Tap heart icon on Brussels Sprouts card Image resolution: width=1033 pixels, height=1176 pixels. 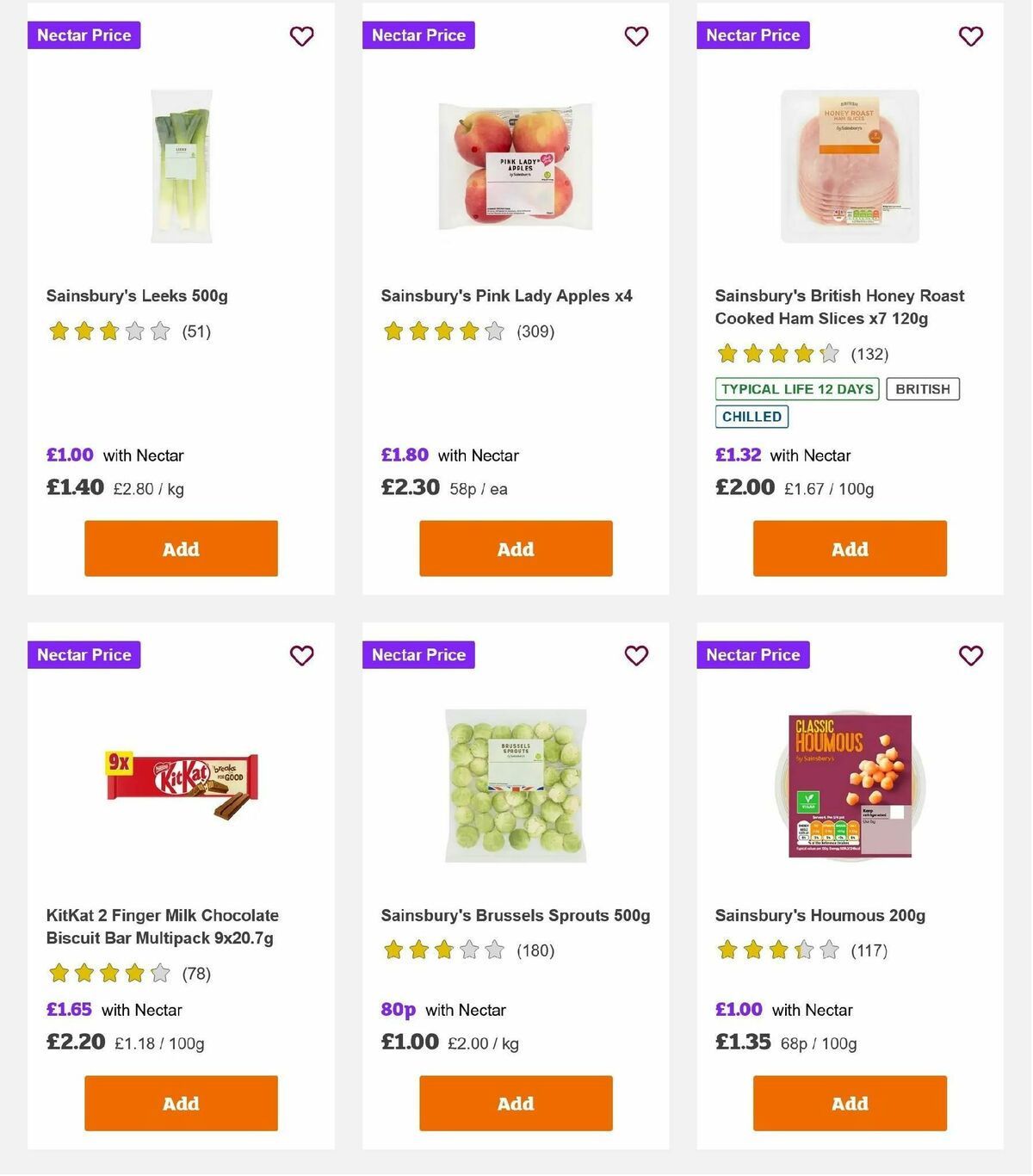[636, 655]
